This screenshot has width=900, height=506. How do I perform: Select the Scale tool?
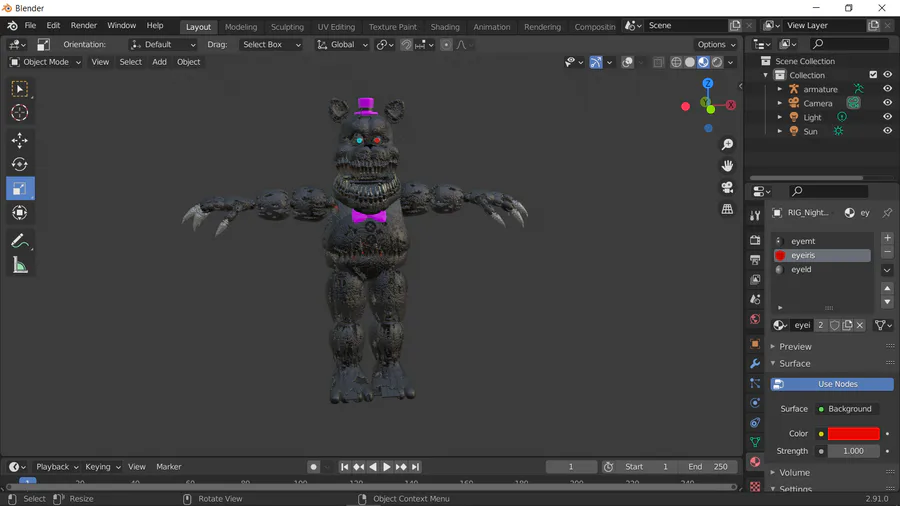tap(20, 188)
